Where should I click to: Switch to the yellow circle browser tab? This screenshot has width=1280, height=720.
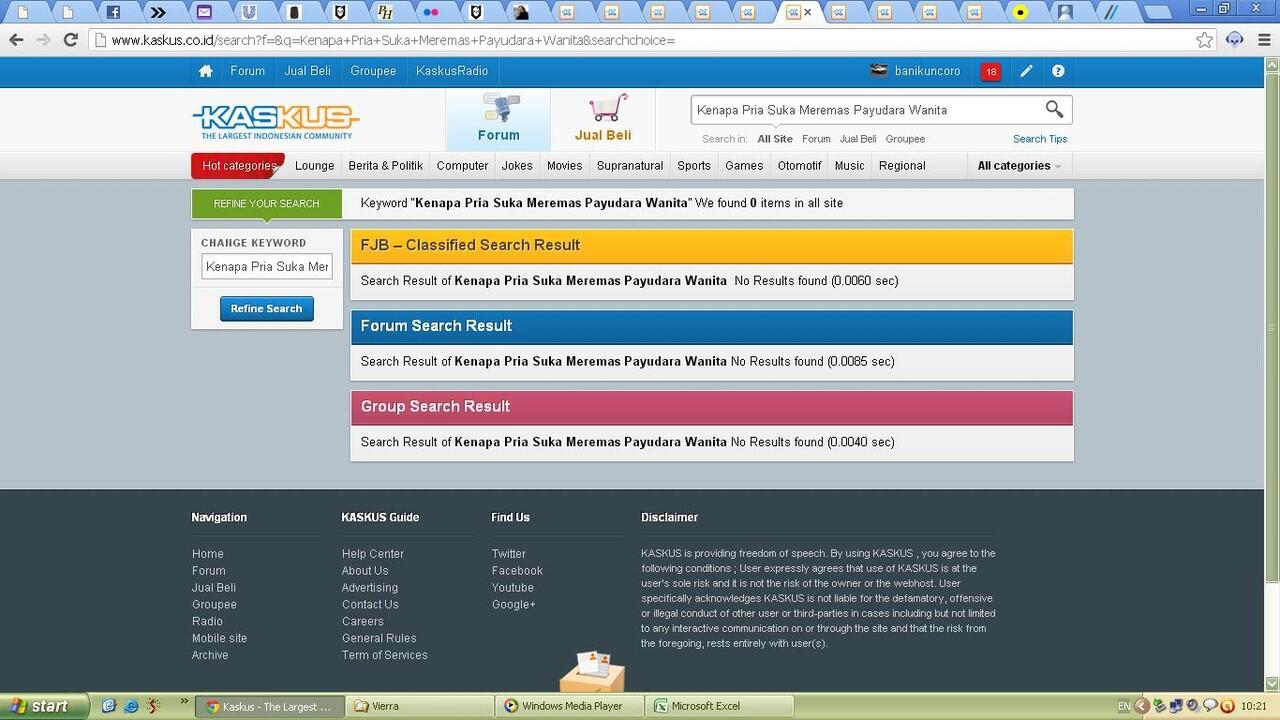(x=1020, y=13)
